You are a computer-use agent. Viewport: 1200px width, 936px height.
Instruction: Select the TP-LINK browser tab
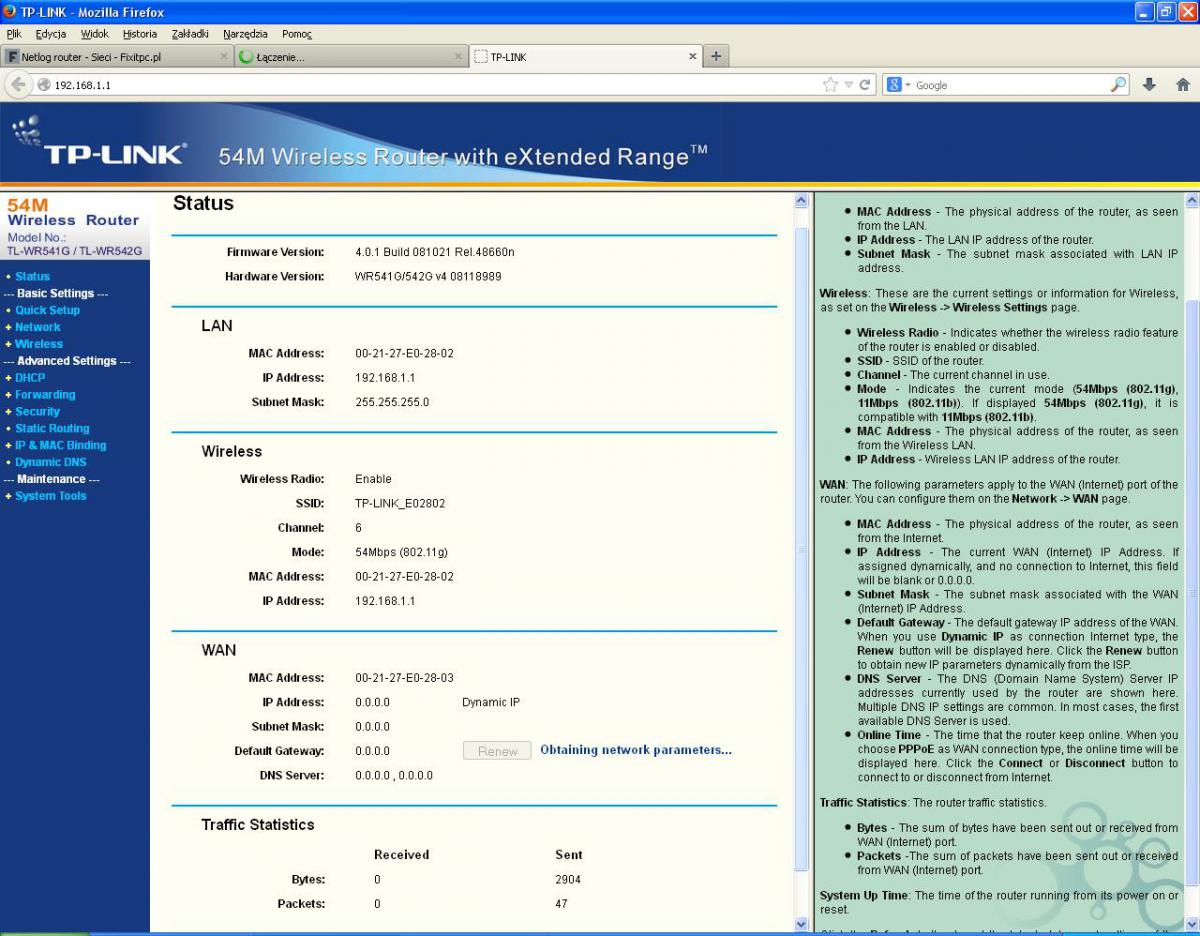(x=585, y=57)
